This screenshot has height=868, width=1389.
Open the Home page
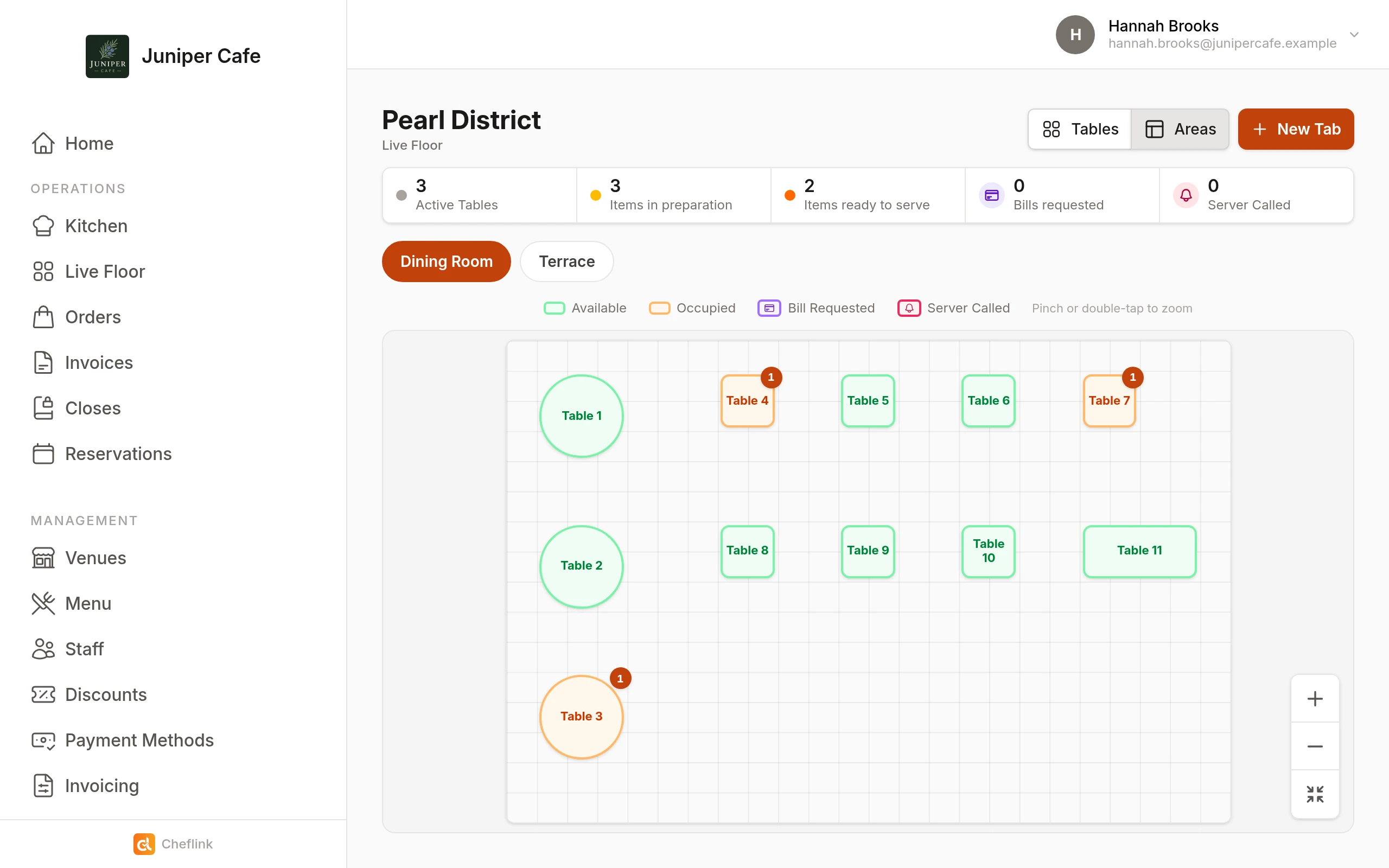pyautogui.click(x=72, y=143)
